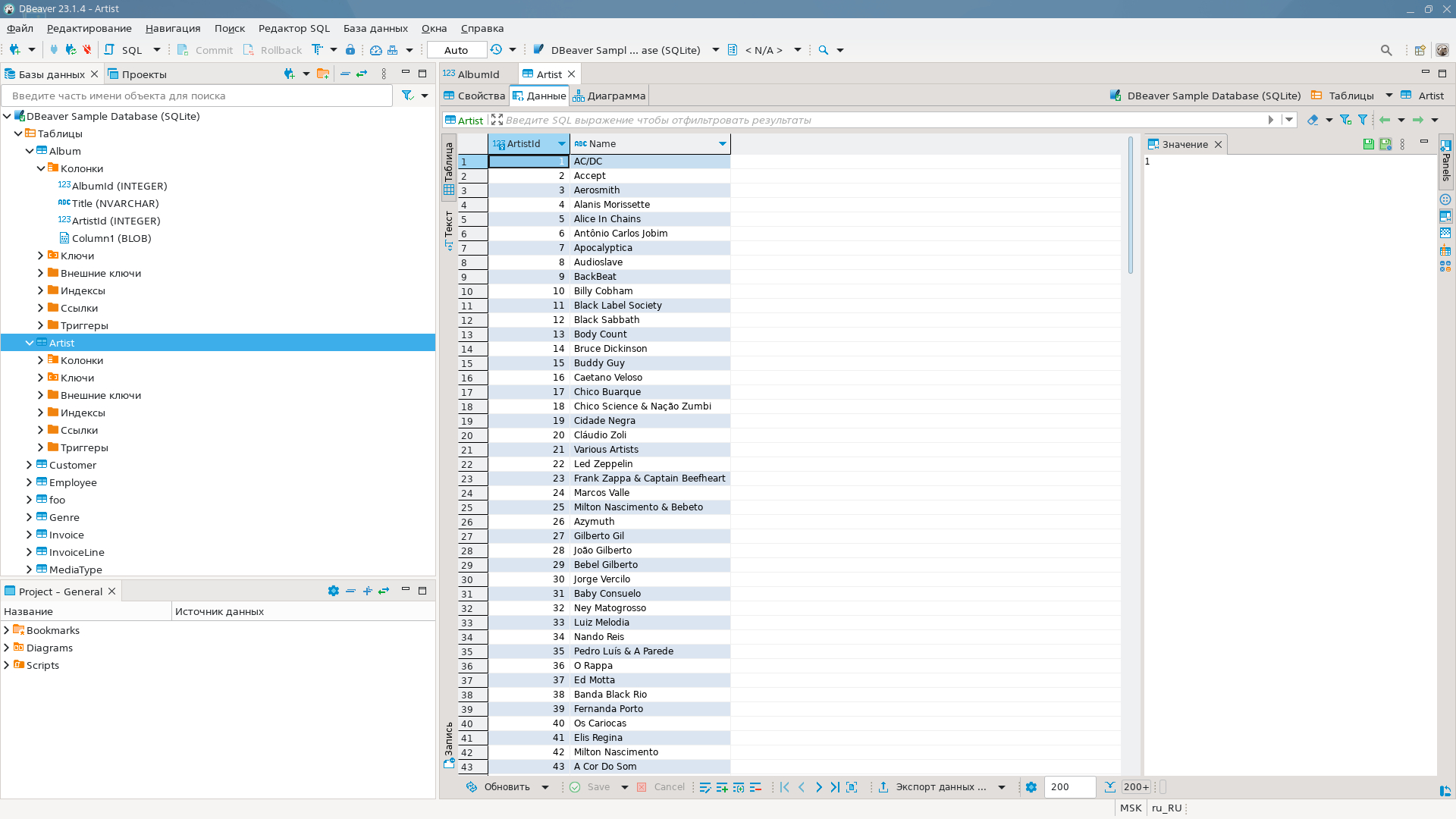Open the Экспорт данных dropdown arrow

point(1002,787)
